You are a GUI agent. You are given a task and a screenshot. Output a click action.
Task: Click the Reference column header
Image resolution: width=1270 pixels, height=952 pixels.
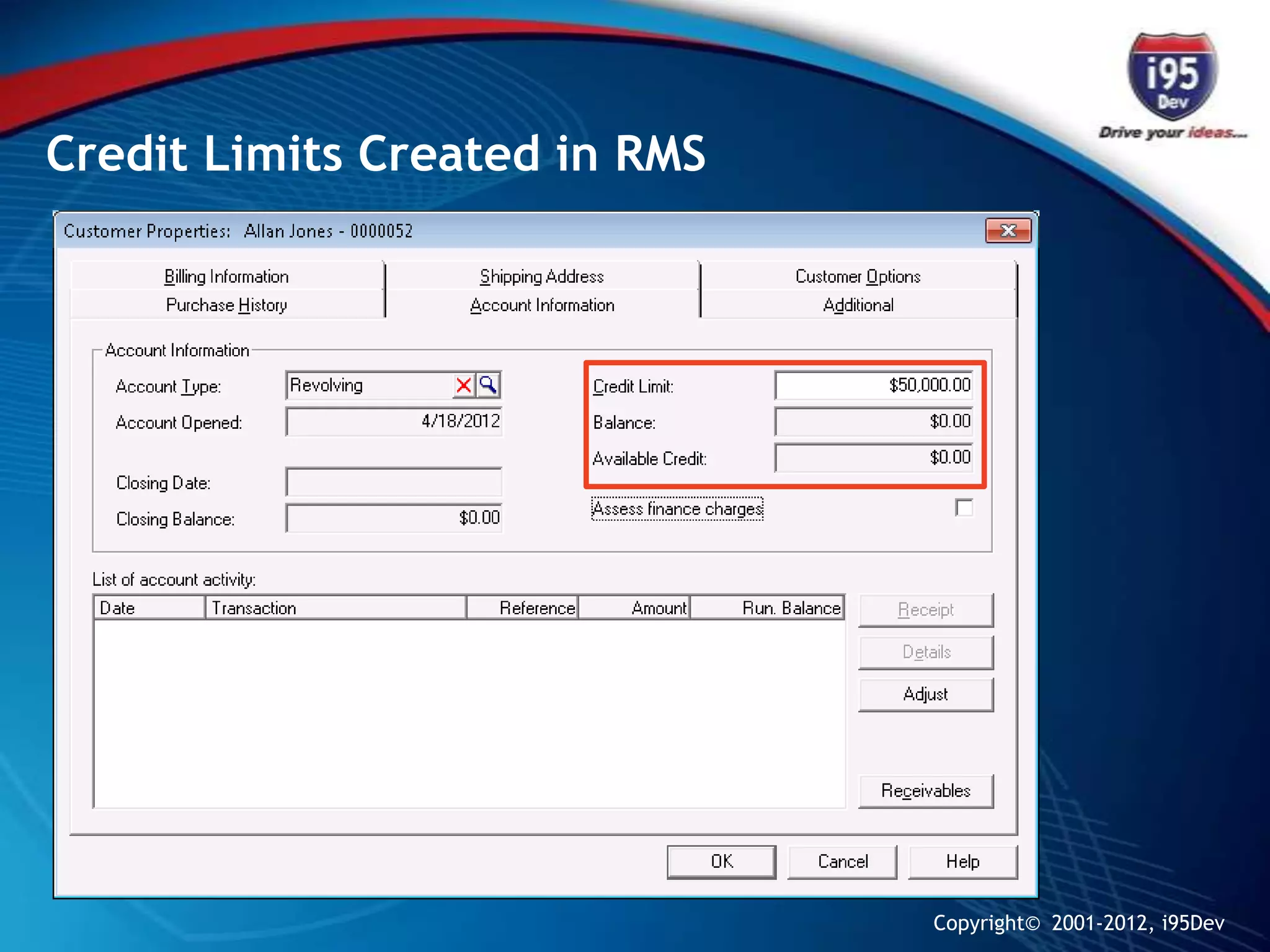[x=522, y=608]
